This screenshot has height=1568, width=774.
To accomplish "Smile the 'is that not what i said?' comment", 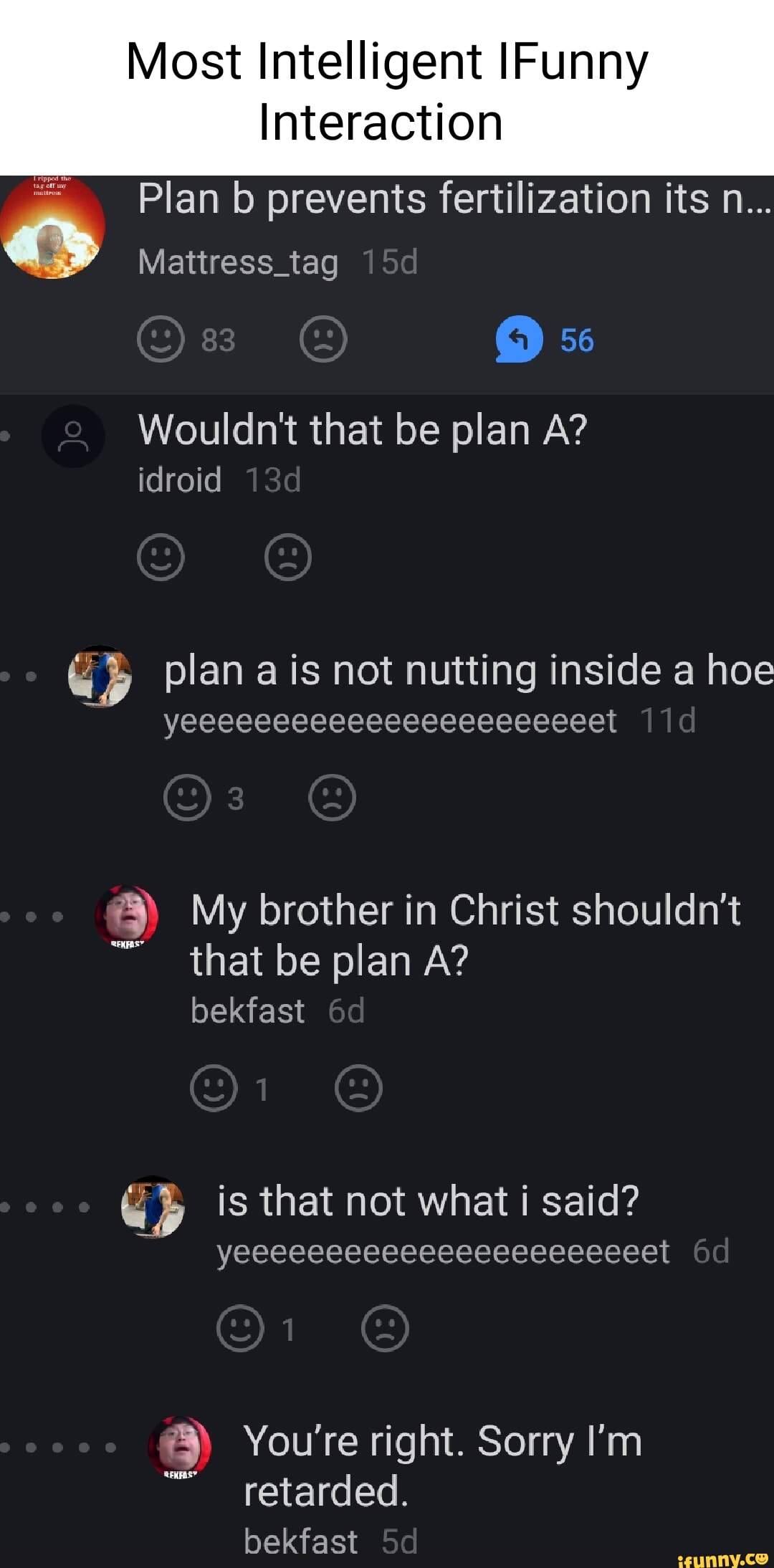I will pos(240,1329).
